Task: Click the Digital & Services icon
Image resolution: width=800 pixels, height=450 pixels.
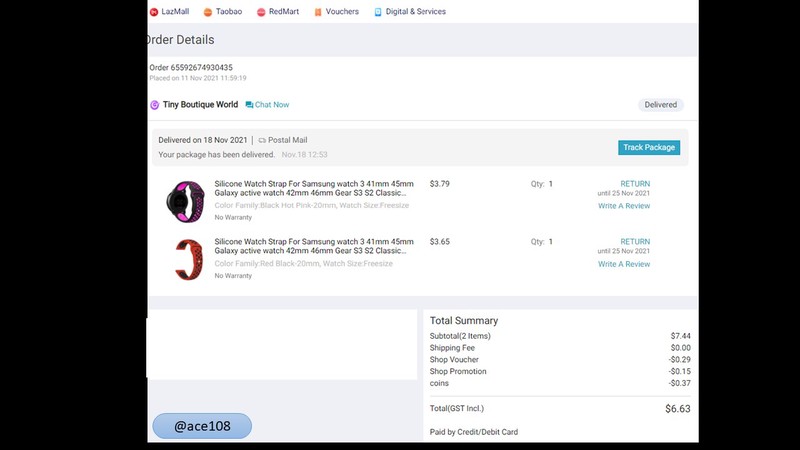Action: point(378,12)
